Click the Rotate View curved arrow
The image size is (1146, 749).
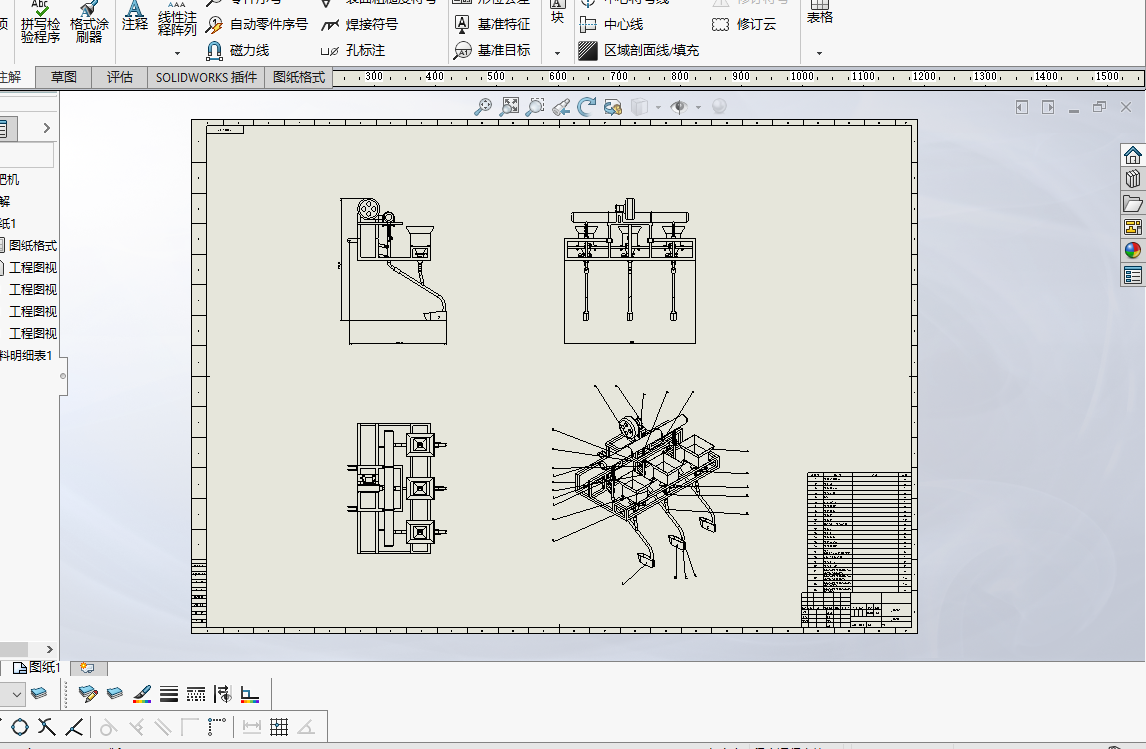click(x=586, y=107)
